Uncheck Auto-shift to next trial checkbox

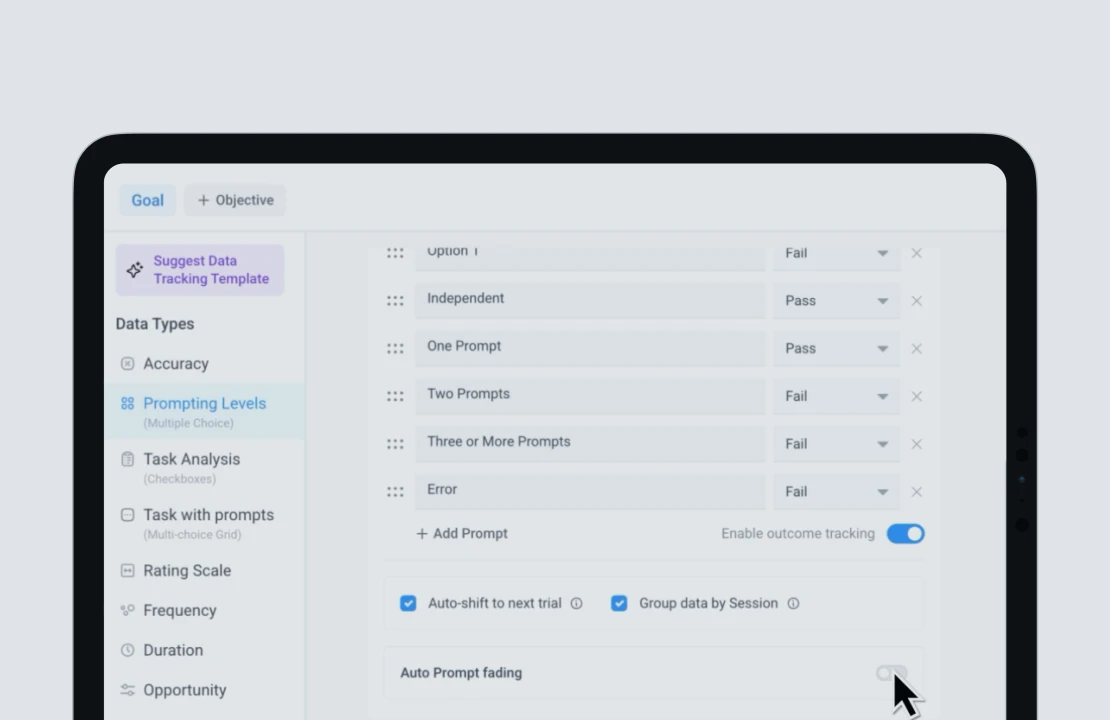[408, 604]
